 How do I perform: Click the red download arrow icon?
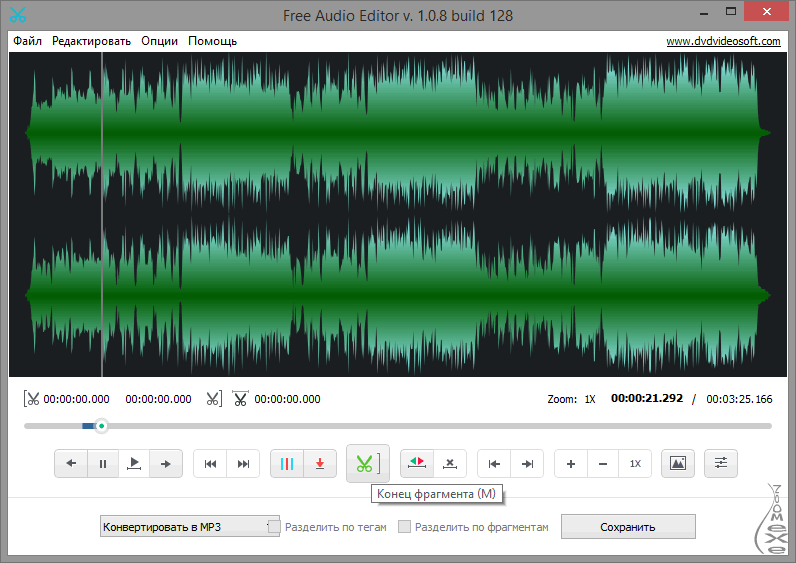tap(320, 463)
